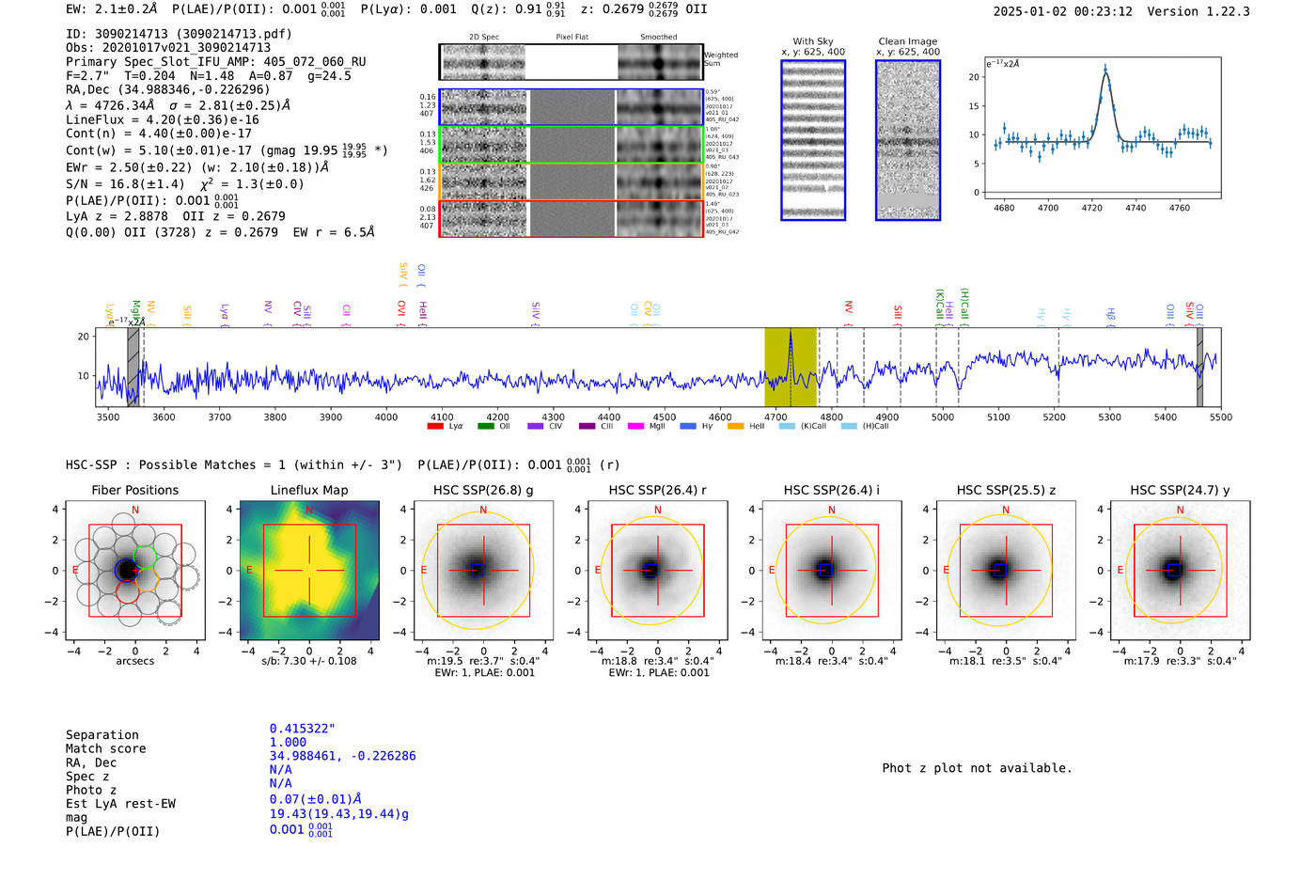The height and width of the screenshot is (896, 1316).
Task: Click the m:19.5 re:3.7" caption
Action: (x=483, y=661)
